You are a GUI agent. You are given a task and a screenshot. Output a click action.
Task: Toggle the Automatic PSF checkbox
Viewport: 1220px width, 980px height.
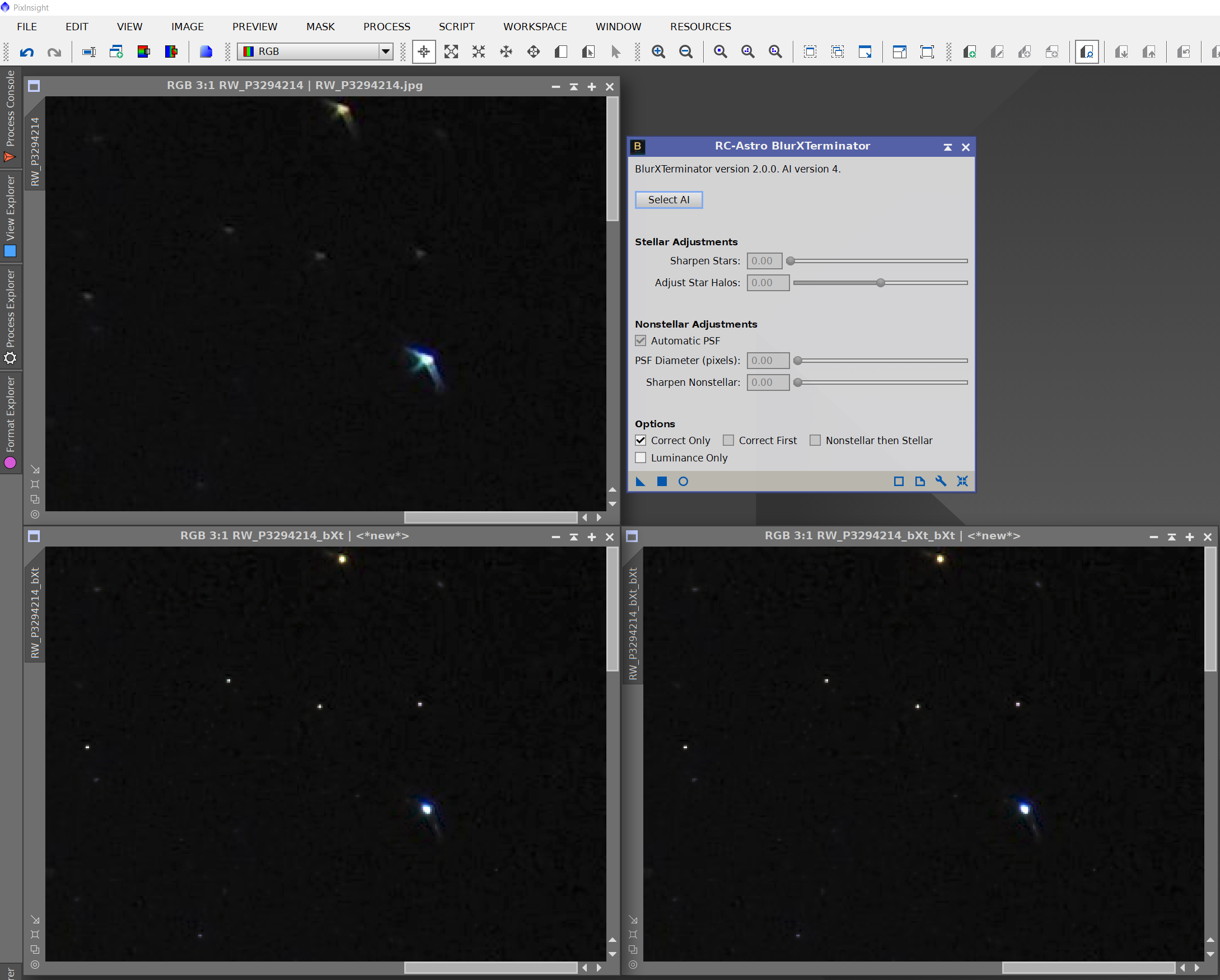(641, 340)
